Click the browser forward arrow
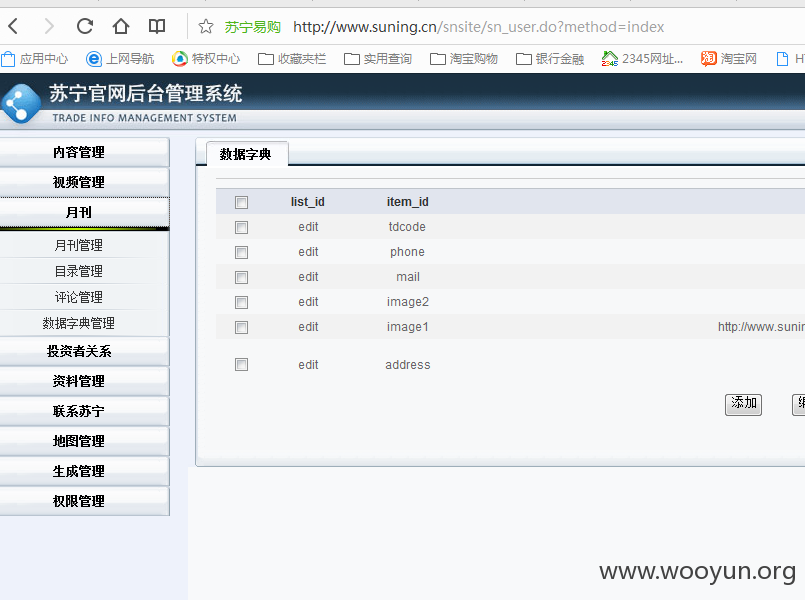The width and height of the screenshot is (805, 600). (49, 26)
